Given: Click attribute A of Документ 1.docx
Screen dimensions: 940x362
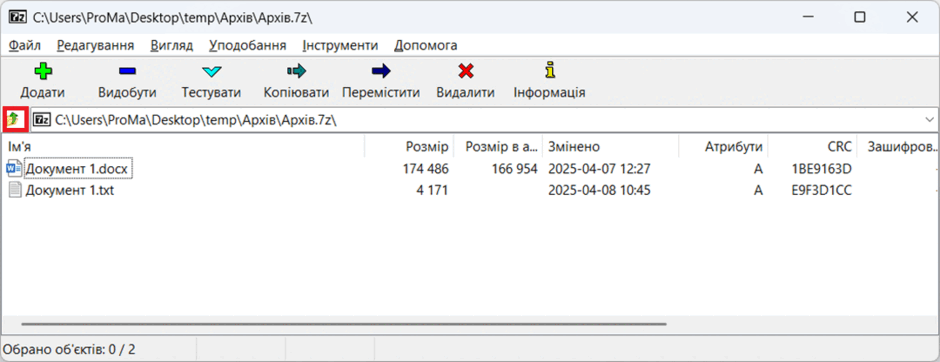Looking at the screenshot, I should pyautogui.click(x=758, y=170).
